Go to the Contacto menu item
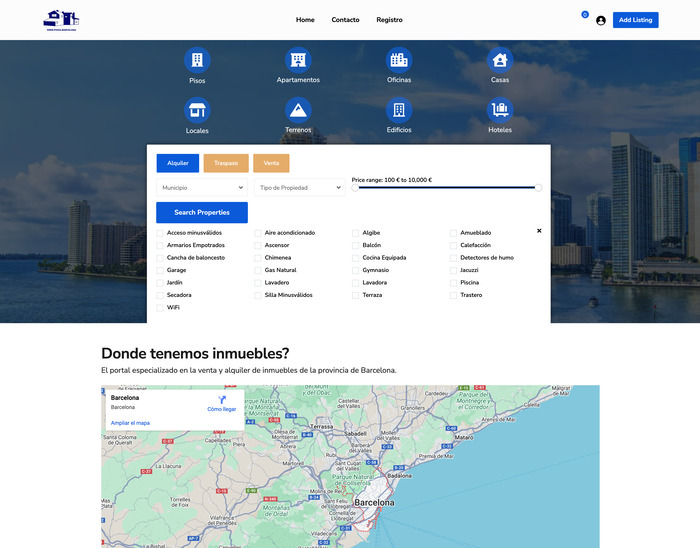 click(x=345, y=20)
